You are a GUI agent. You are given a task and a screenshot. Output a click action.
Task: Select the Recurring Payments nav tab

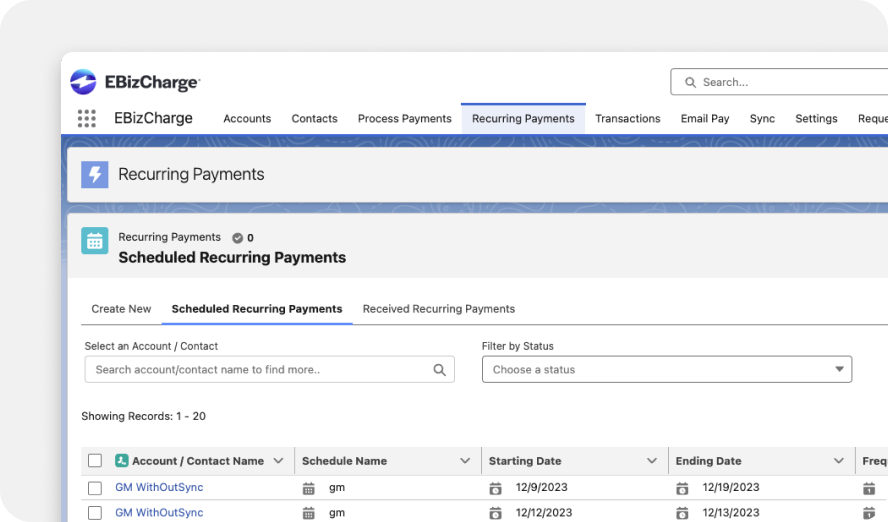523,118
